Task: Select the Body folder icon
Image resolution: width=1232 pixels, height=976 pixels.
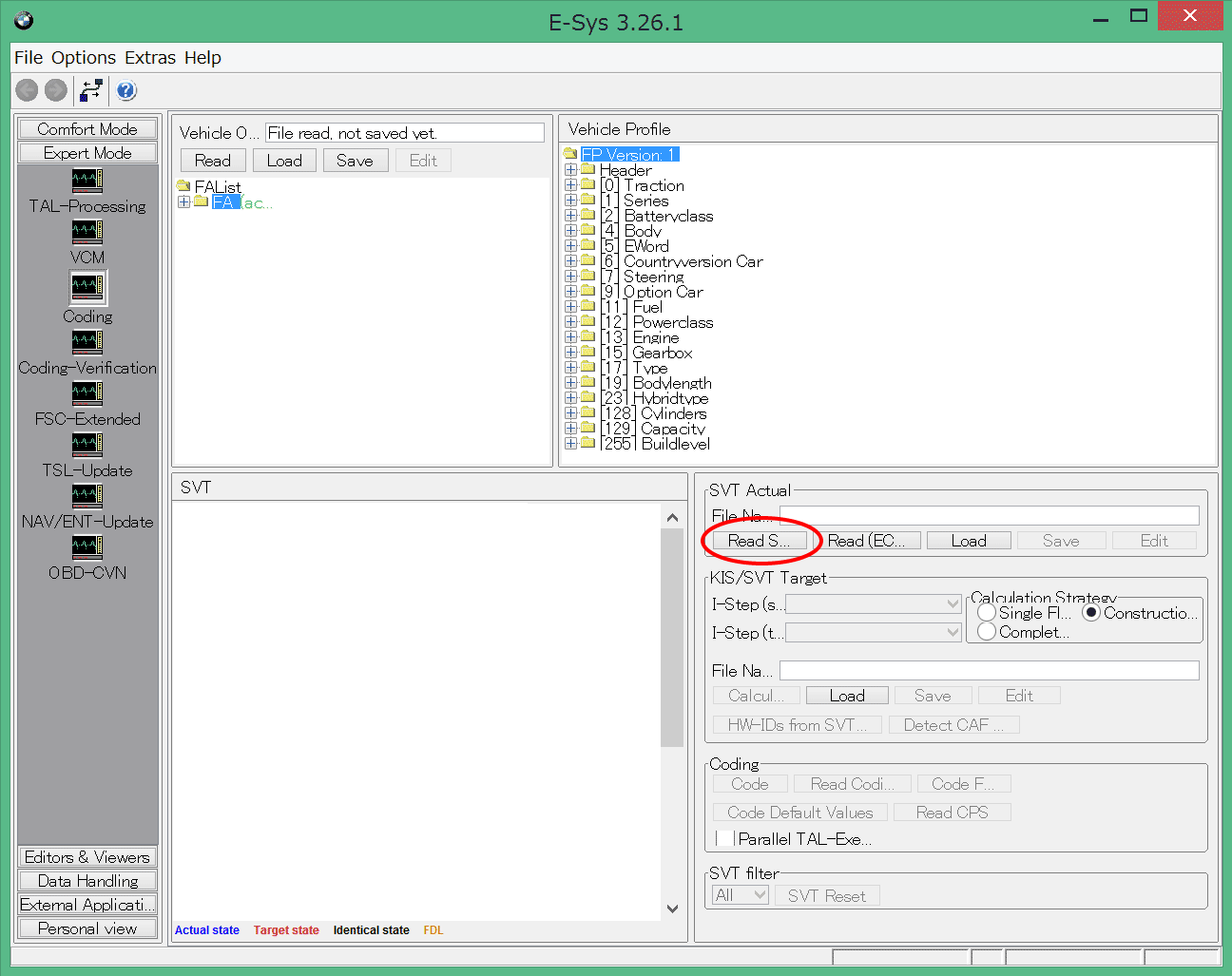Action: (587, 230)
